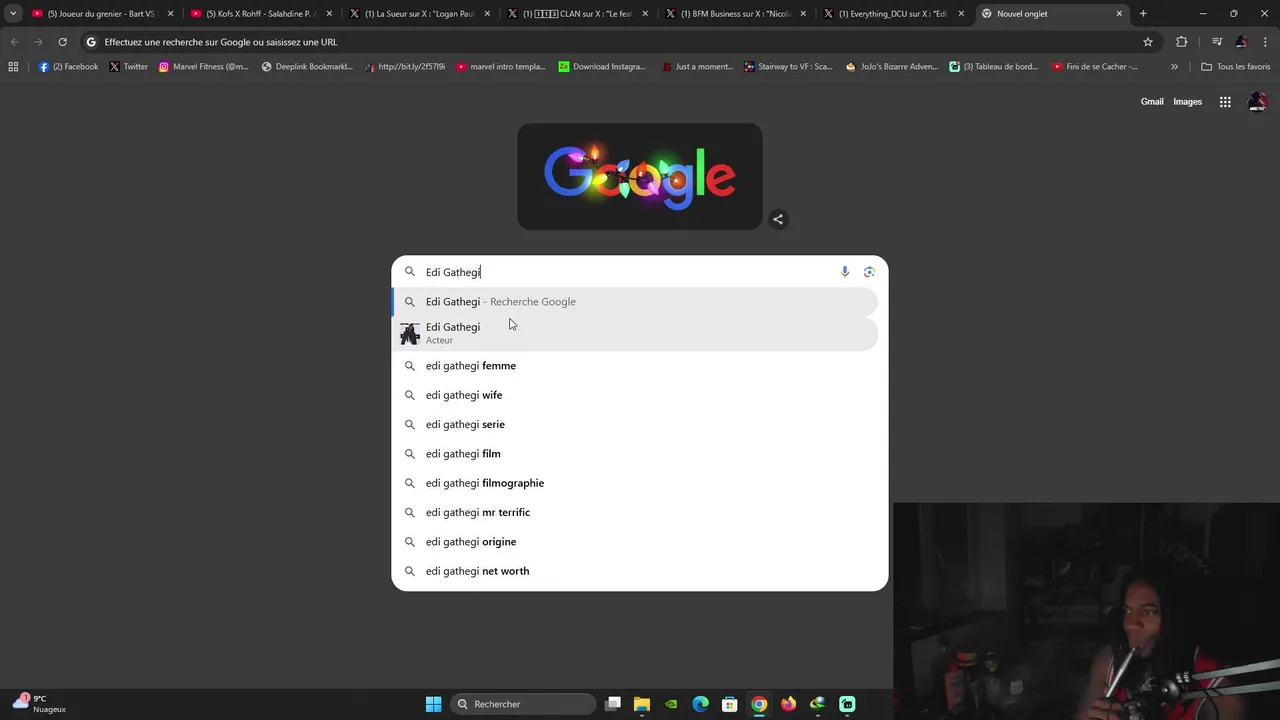The height and width of the screenshot is (720, 1280).
Task: Switch to the Joueur du grenier tab
Action: (x=102, y=14)
